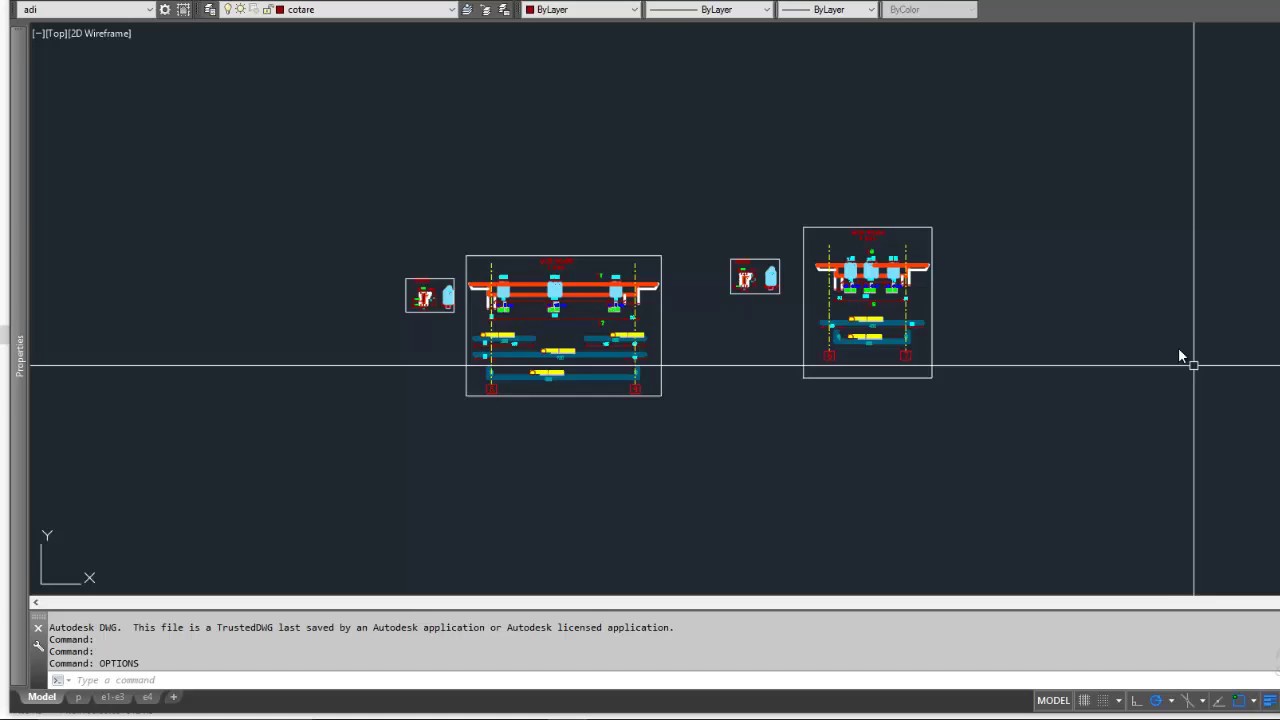The image size is (1280, 720).
Task: Expand object snap options arrow
Action: coord(1254,700)
